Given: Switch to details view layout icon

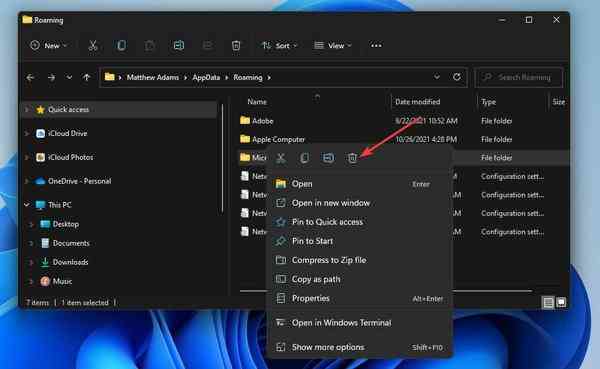Looking at the screenshot, I should point(548,302).
